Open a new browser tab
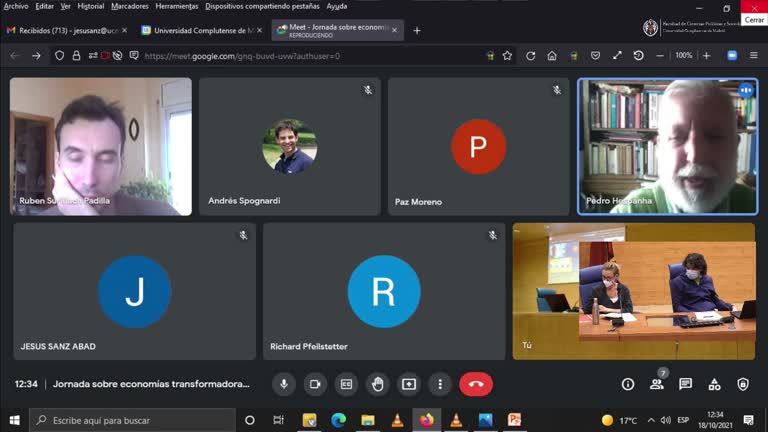This screenshot has width=768, height=432. point(417,30)
